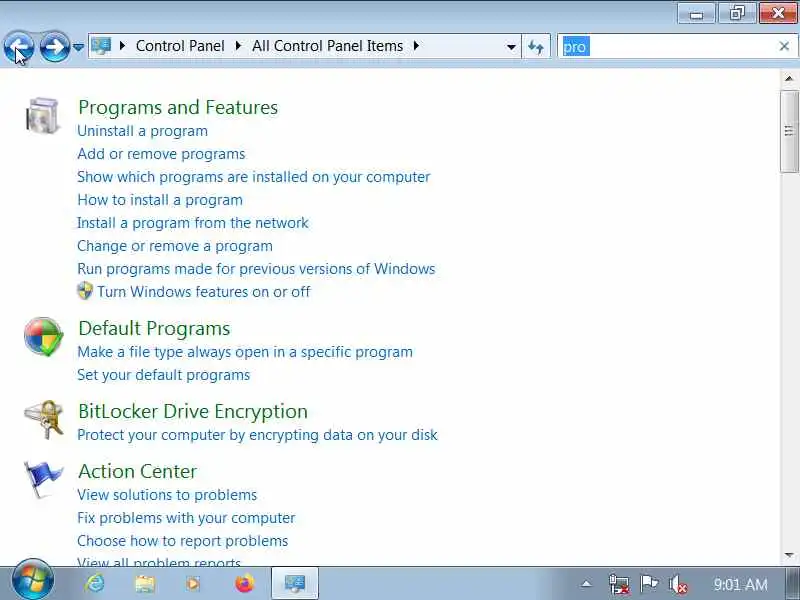Click the 9:01 AM clock

point(740,584)
